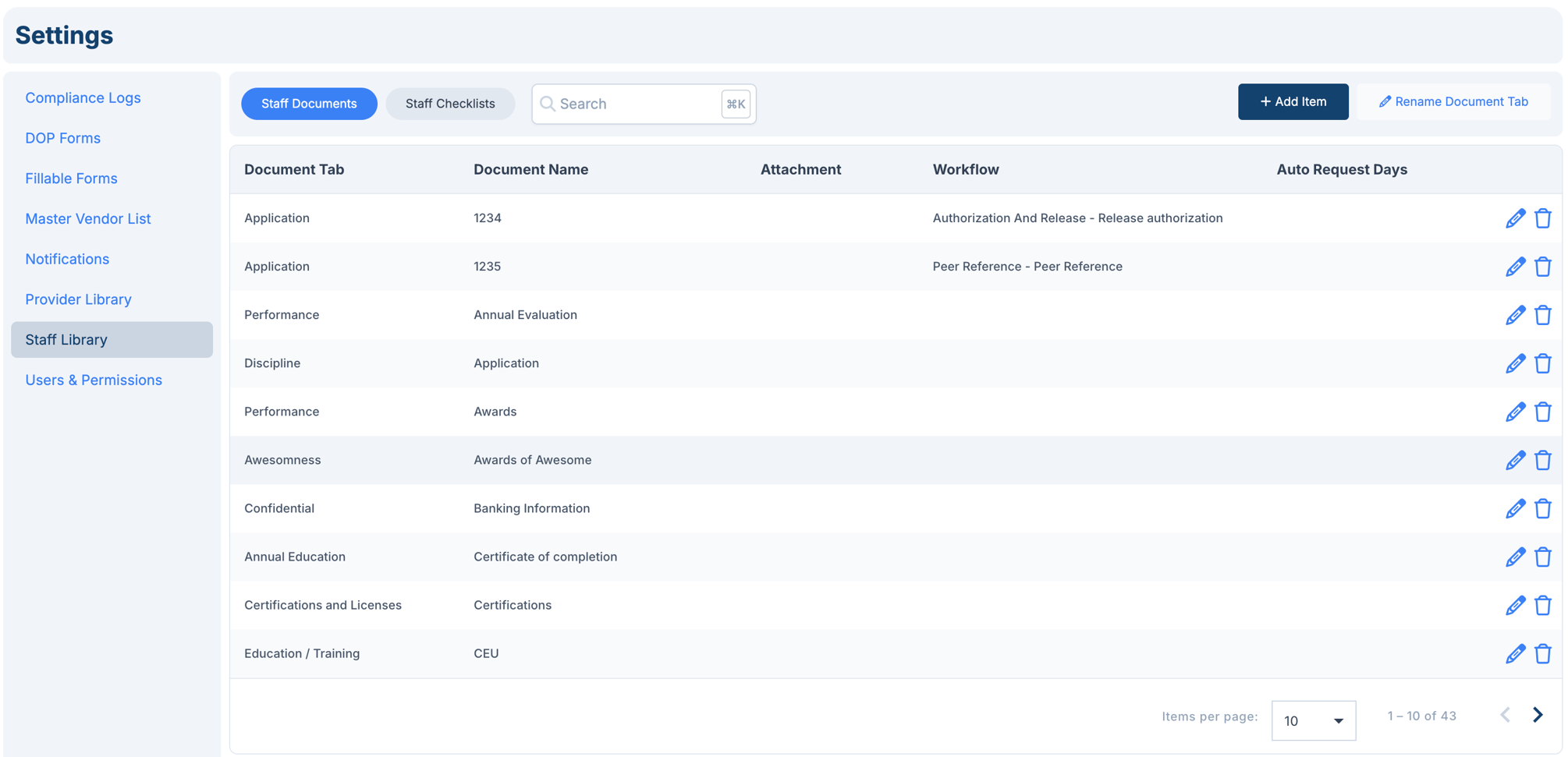Screen dimensions: 1568x757
Task: Go to the next page of results
Action: click(x=1538, y=715)
